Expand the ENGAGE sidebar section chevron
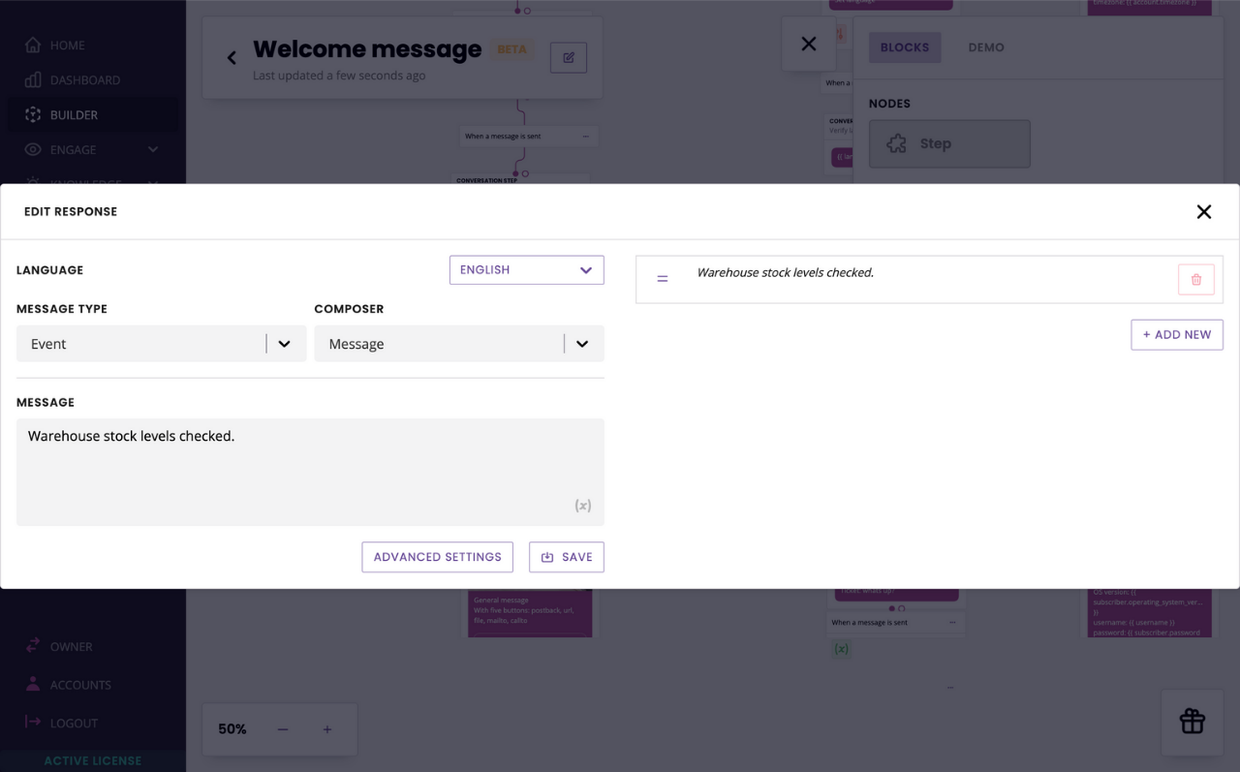Image resolution: width=1240 pixels, height=772 pixels. (152, 149)
